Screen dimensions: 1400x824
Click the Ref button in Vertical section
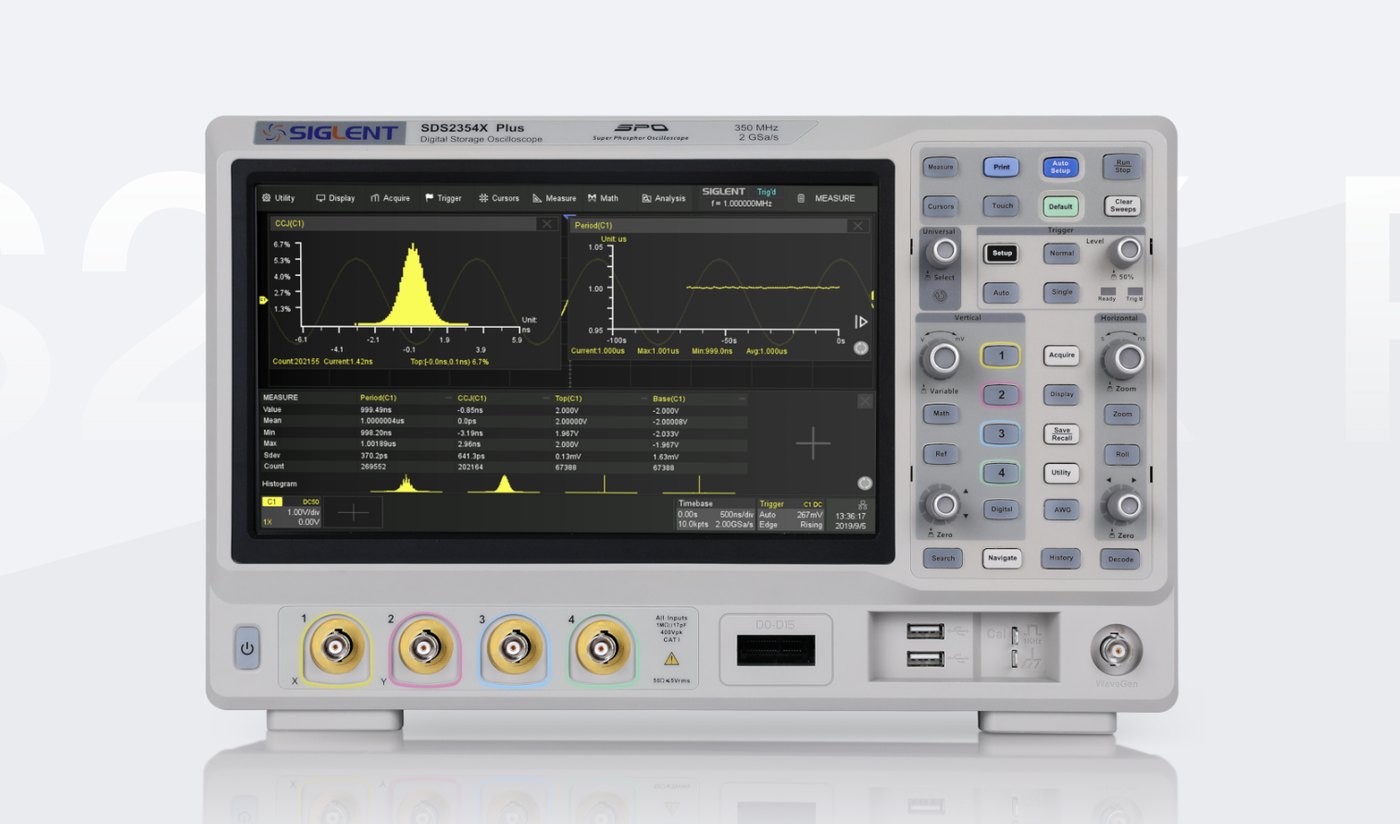[941, 453]
